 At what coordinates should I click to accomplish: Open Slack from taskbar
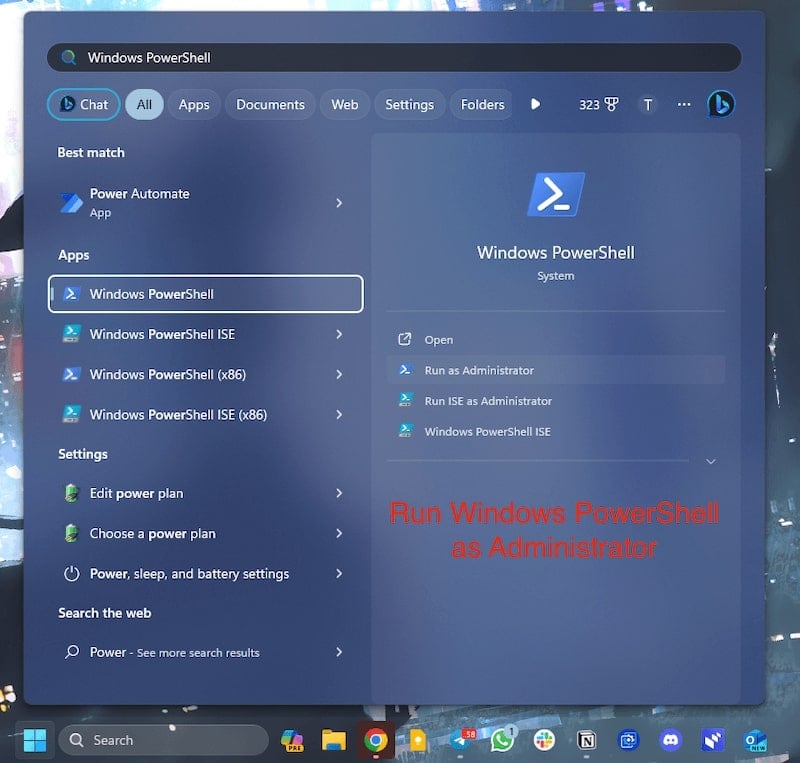[x=544, y=740]
